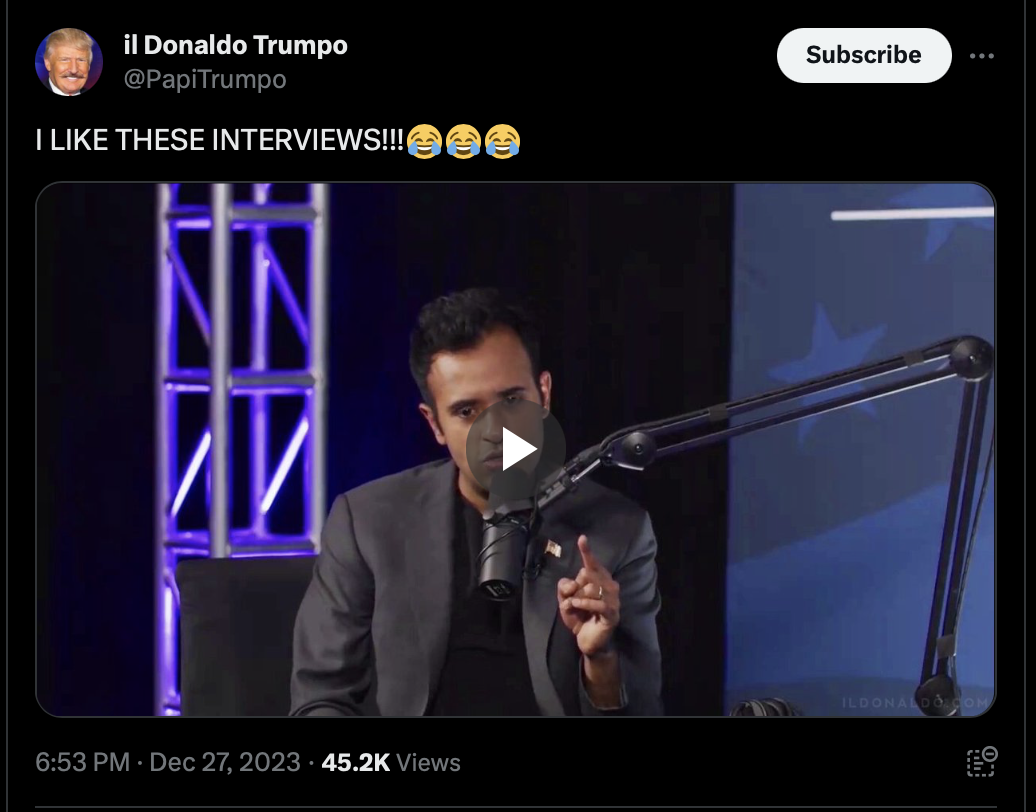
Task: Open the three-dot more options menu
Action: 982,56
